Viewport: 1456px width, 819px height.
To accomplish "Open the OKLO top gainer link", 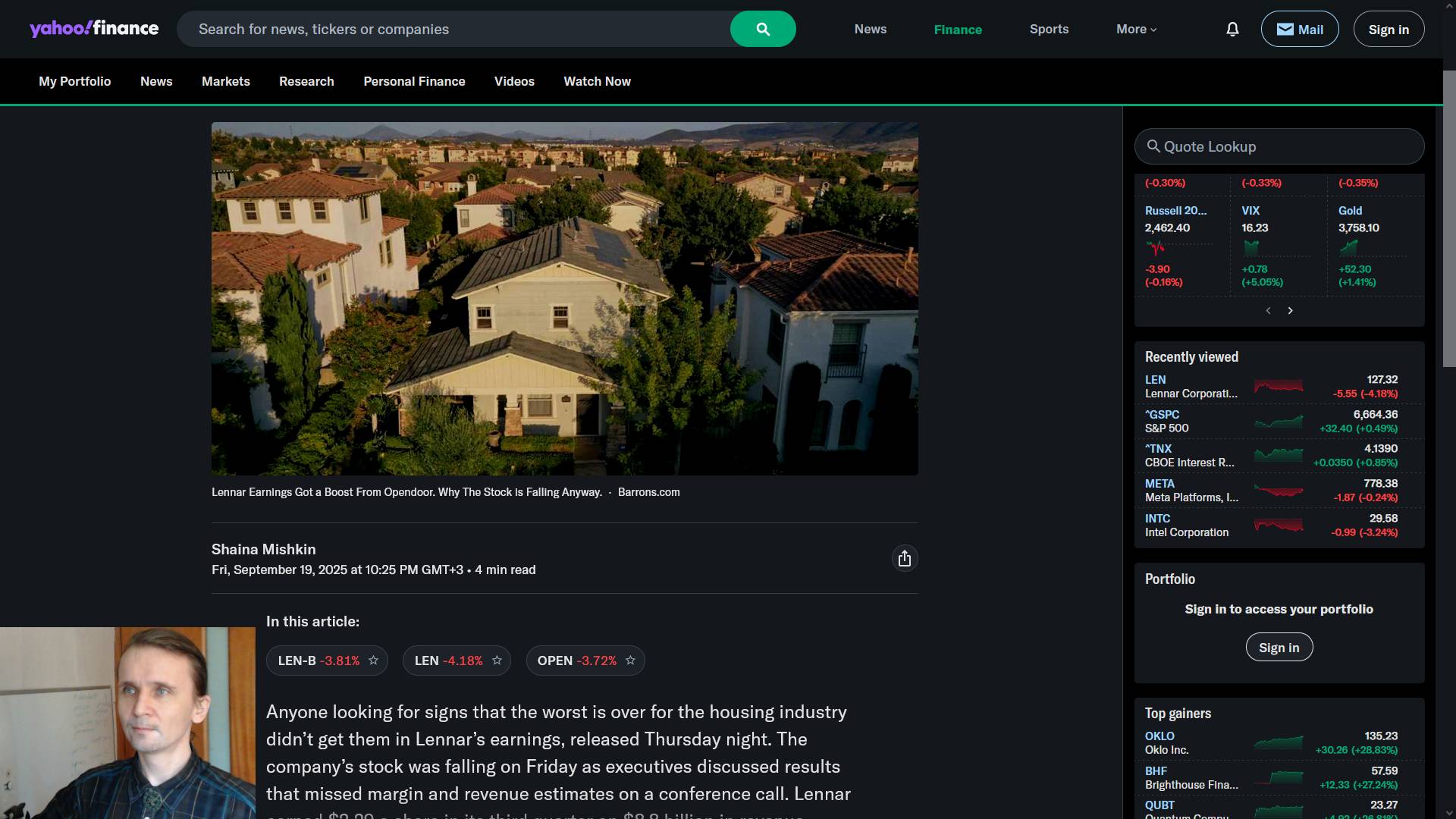I will (1159, 736).
